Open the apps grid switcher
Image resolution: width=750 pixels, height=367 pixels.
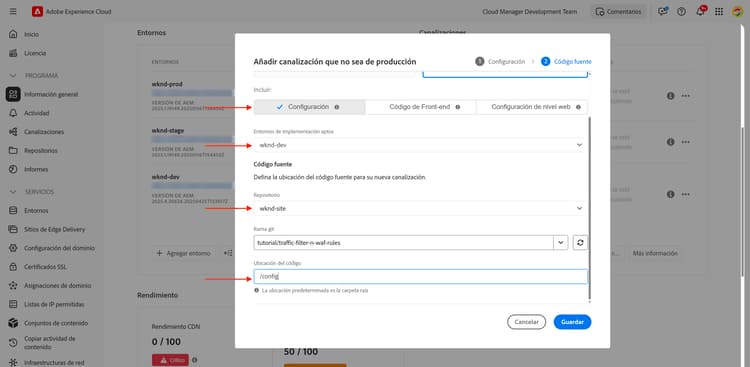pos(719,11)
